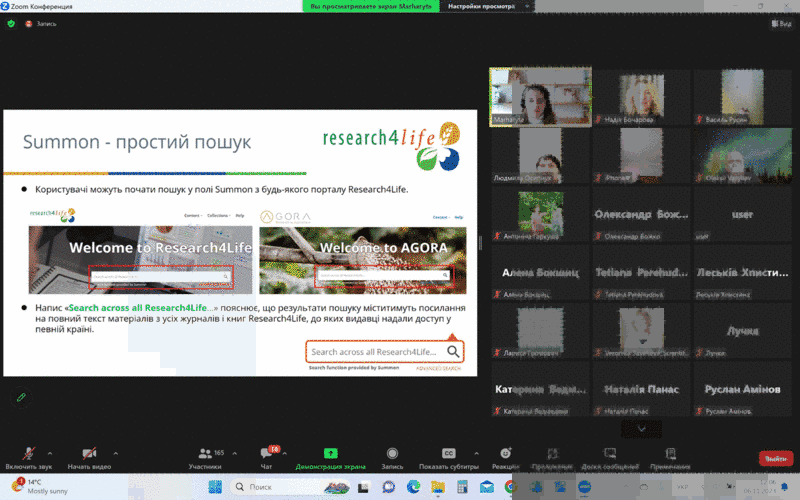Select Лучка participant tile
Screen dimensions: 800x500
[x=742, y=331]
